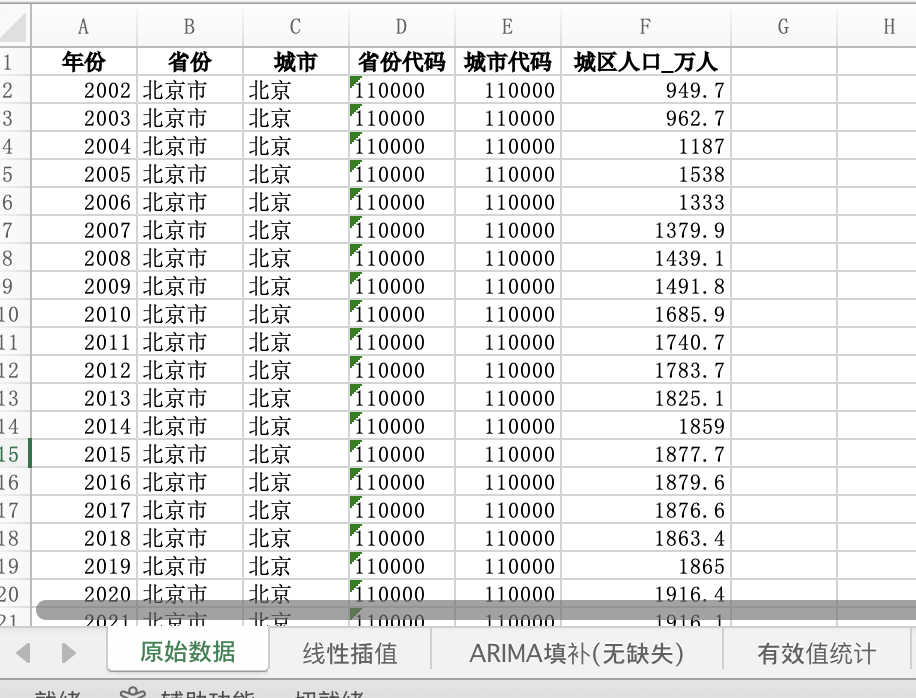Click population value 1538
Viewport: 916px width, 698px height.
click(x=646, y=174)
